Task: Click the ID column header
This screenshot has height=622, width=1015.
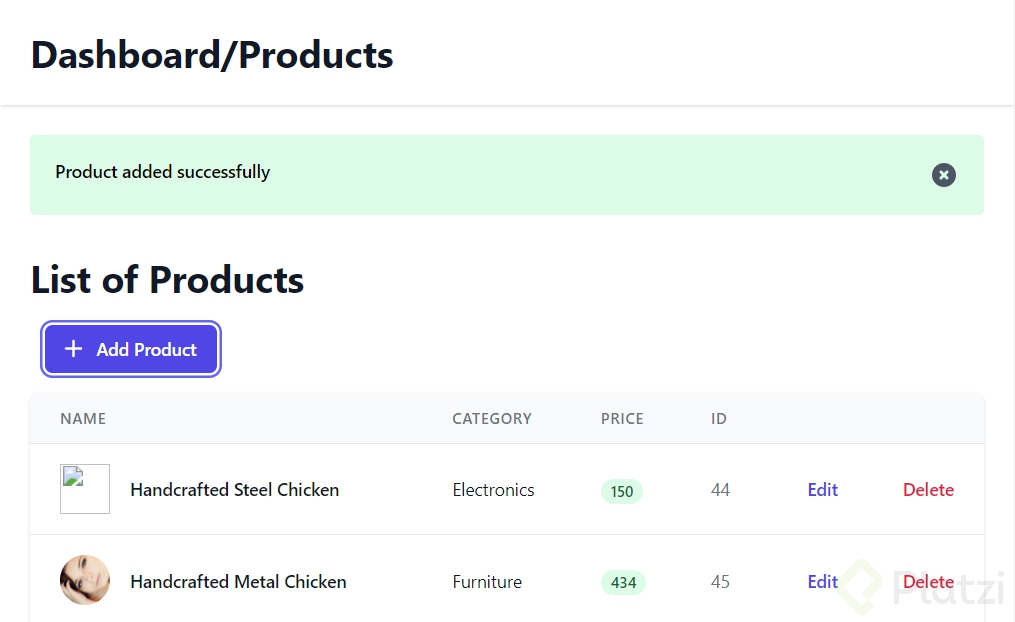Action: click(719, 419)
